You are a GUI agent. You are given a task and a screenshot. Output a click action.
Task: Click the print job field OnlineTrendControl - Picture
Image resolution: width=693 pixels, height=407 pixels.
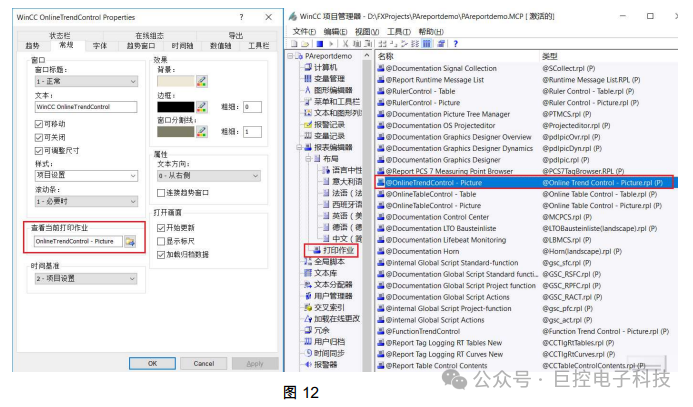tap(78, 241)
